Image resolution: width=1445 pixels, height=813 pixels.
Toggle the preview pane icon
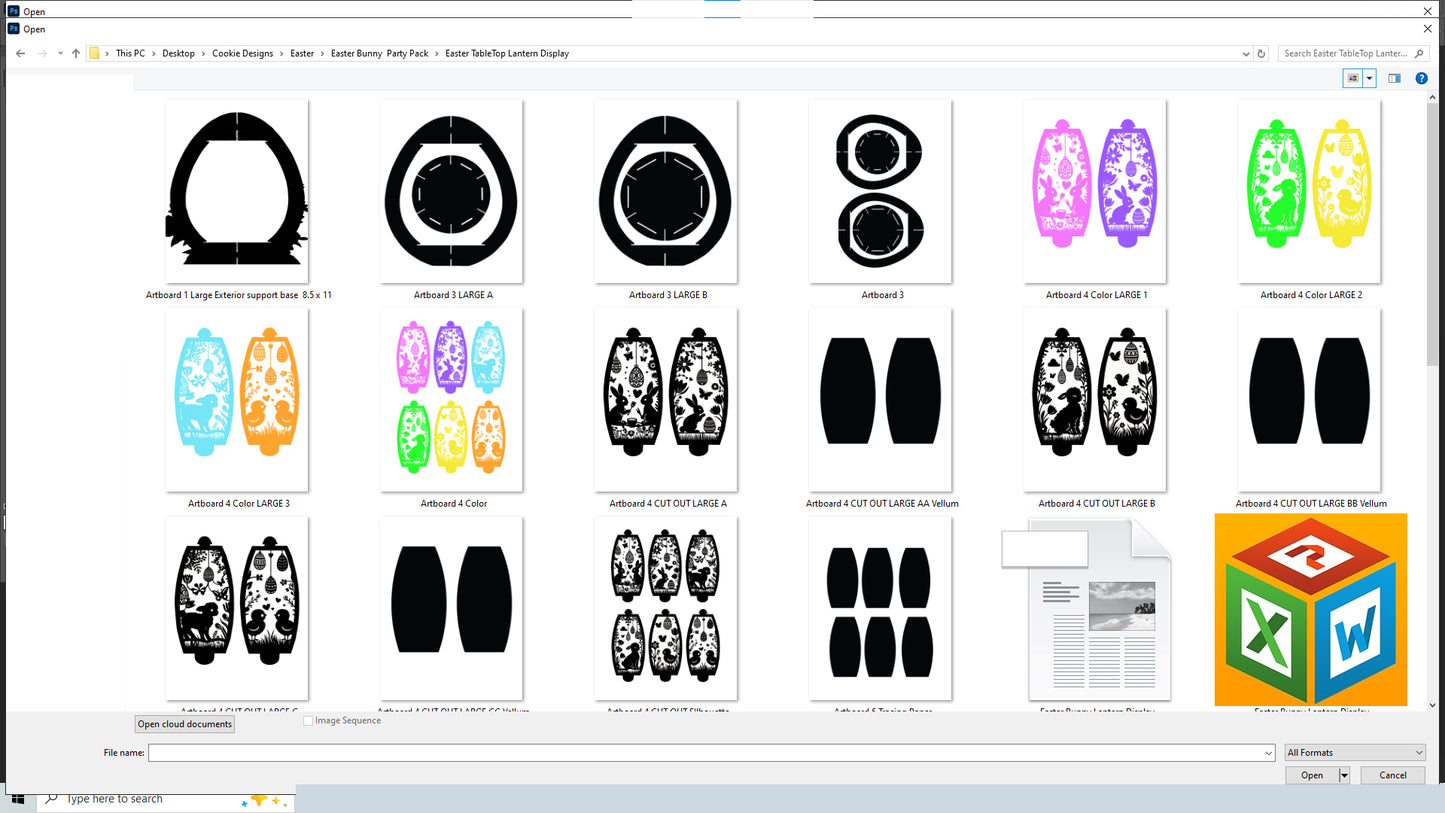point(1394,78)
